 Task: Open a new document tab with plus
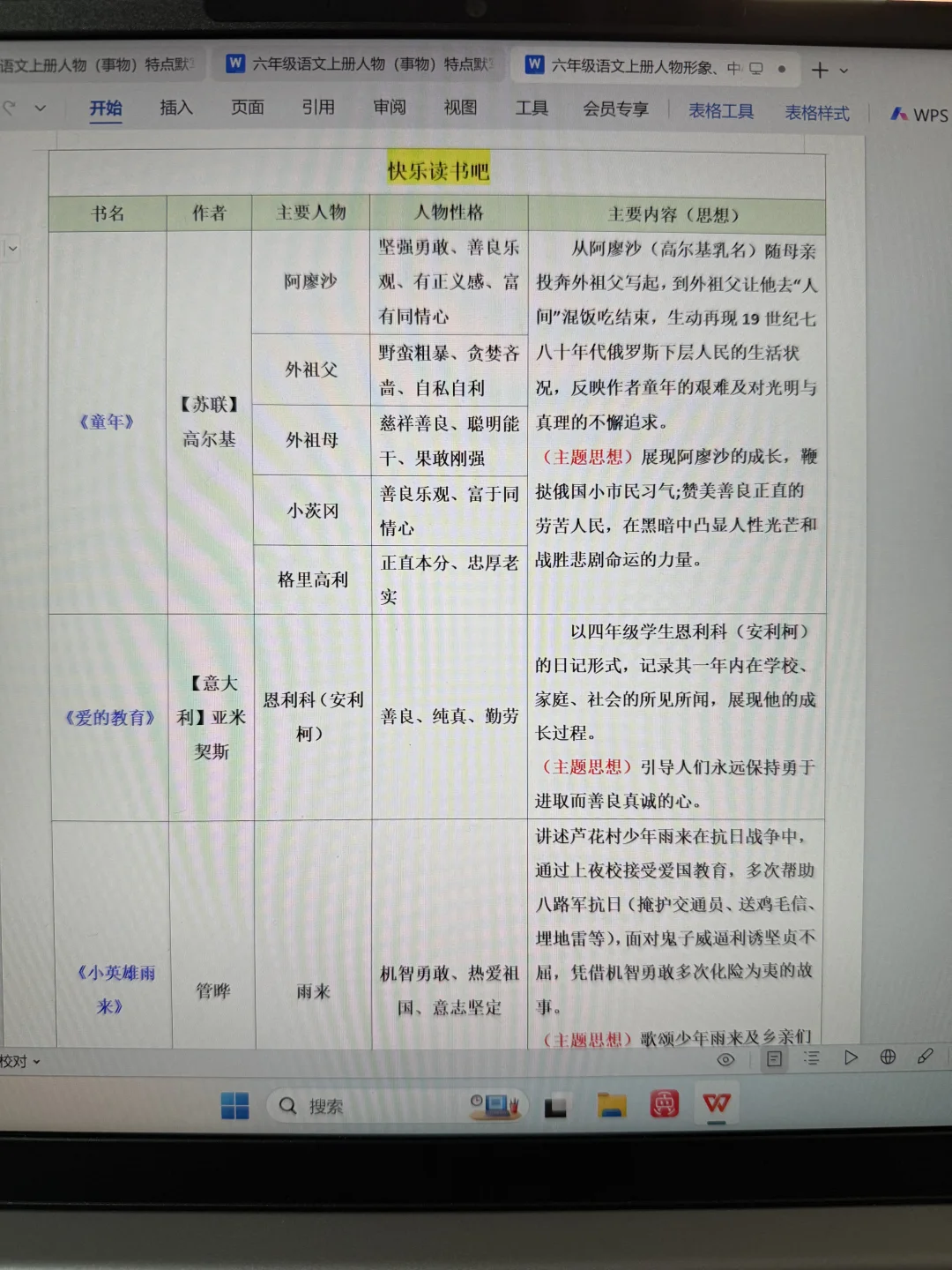click(820, 70)
